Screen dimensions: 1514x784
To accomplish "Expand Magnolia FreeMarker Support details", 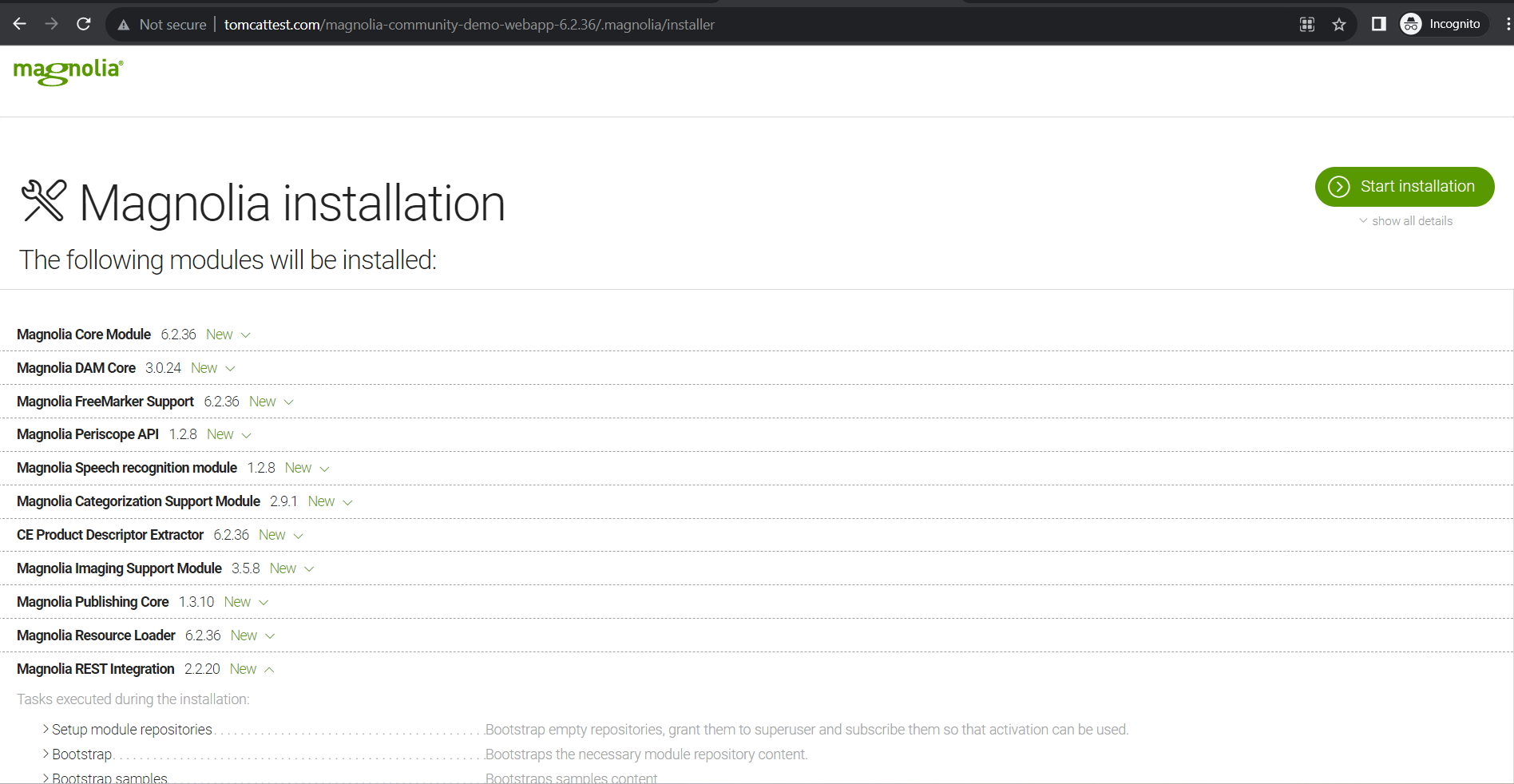I will click(289, 402).
